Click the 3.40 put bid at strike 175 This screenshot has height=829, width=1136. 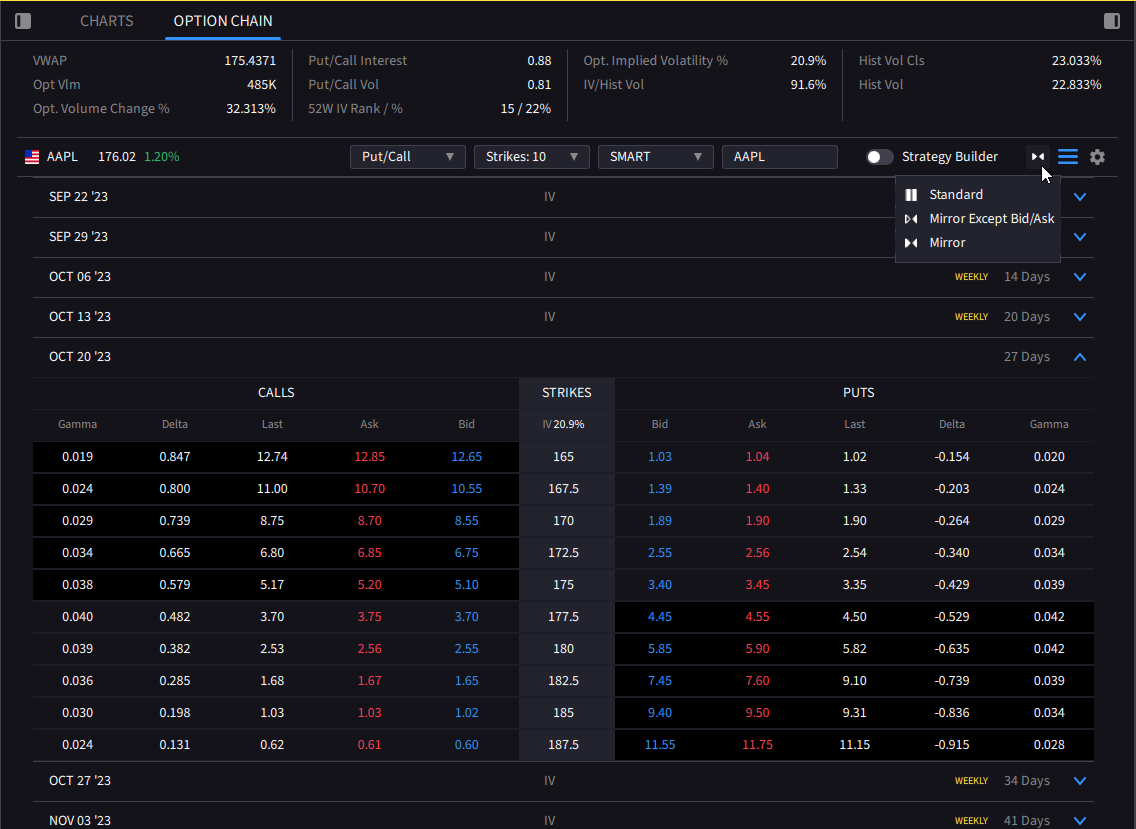click(x=660, y=585)
